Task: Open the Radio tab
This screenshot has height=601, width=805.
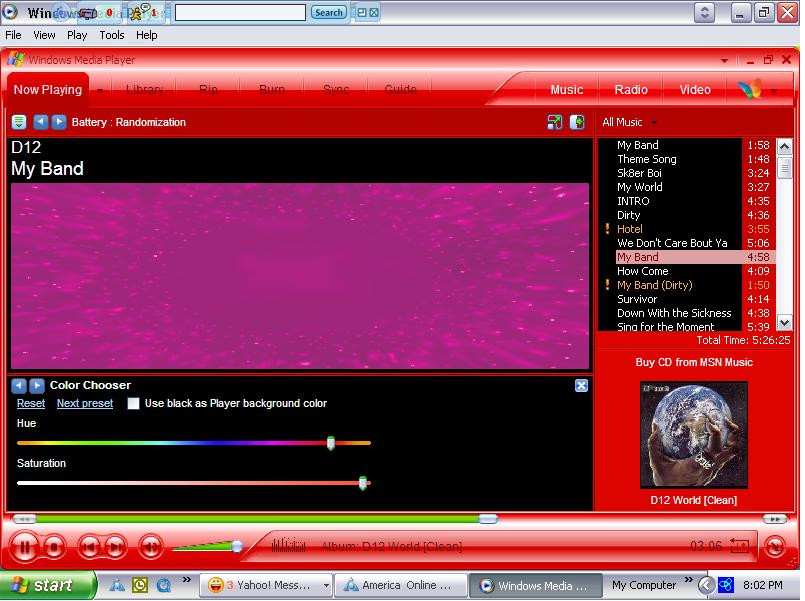Action: [x=631, y=90]
